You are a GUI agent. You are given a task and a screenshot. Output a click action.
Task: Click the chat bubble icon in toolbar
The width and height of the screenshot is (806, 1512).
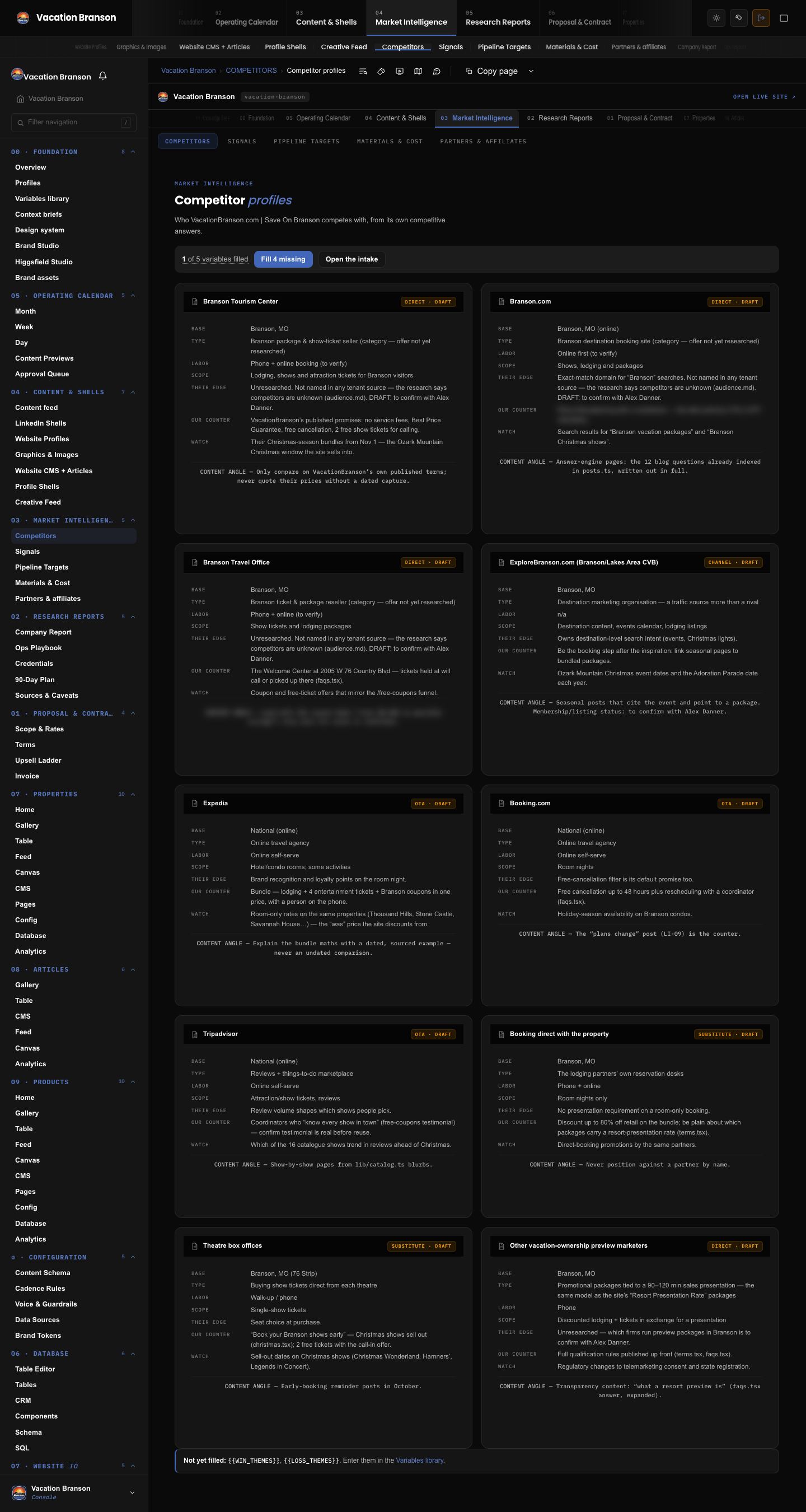pos(437,71)
